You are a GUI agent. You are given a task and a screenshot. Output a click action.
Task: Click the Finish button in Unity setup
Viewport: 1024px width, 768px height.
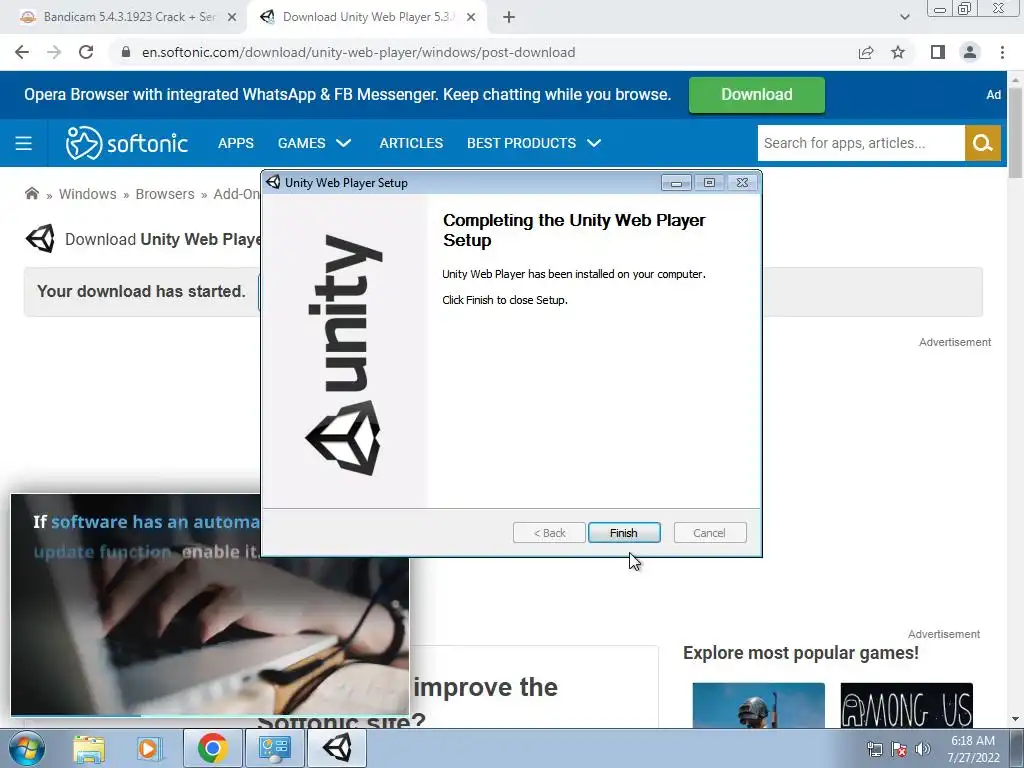624,533
